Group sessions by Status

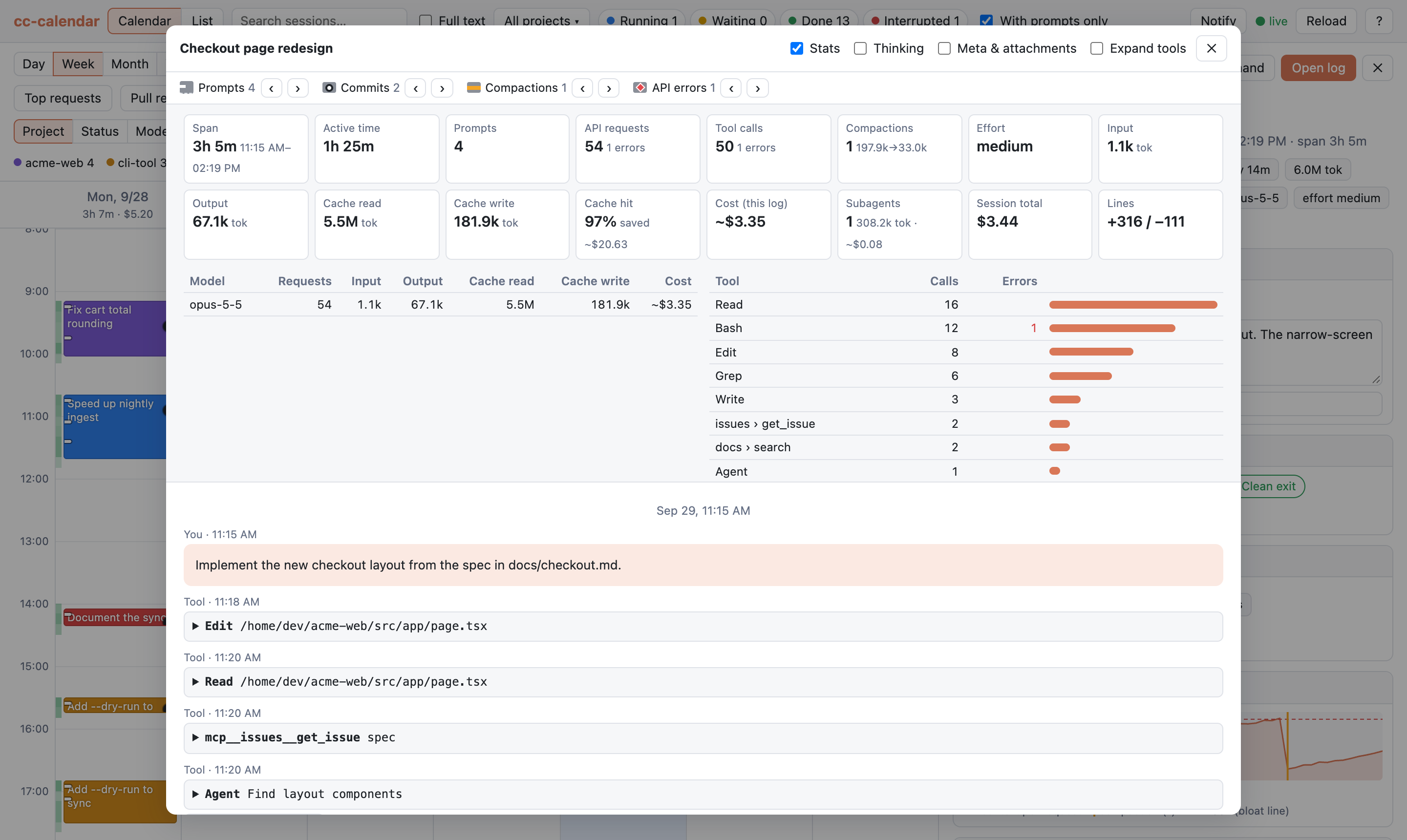[100, 131]
